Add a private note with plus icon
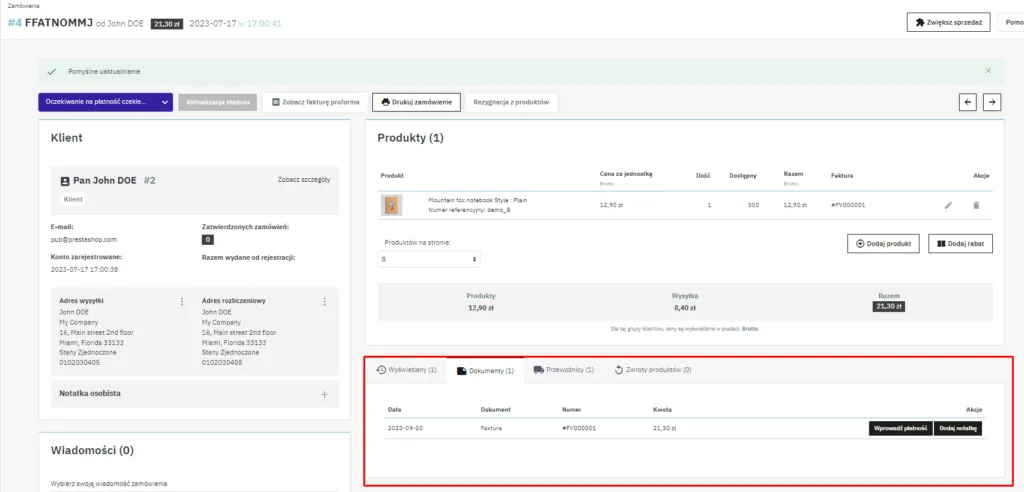1024x492 pixels. pos(324,394)
